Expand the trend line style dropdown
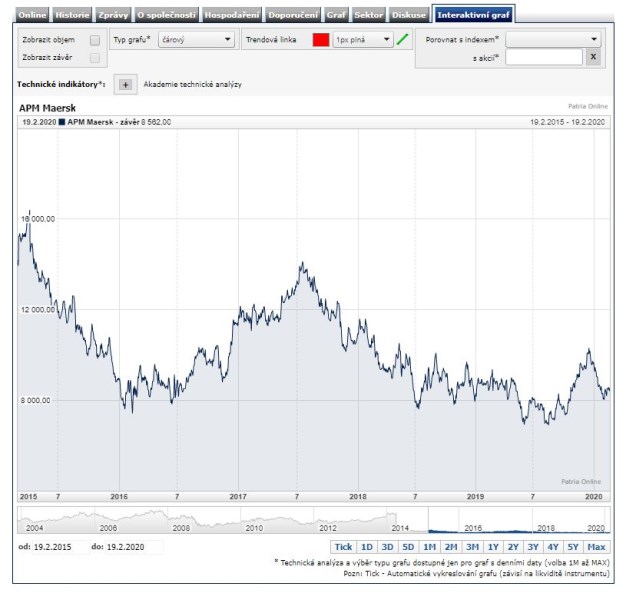The image size is (626, 600). click(363, 40)
